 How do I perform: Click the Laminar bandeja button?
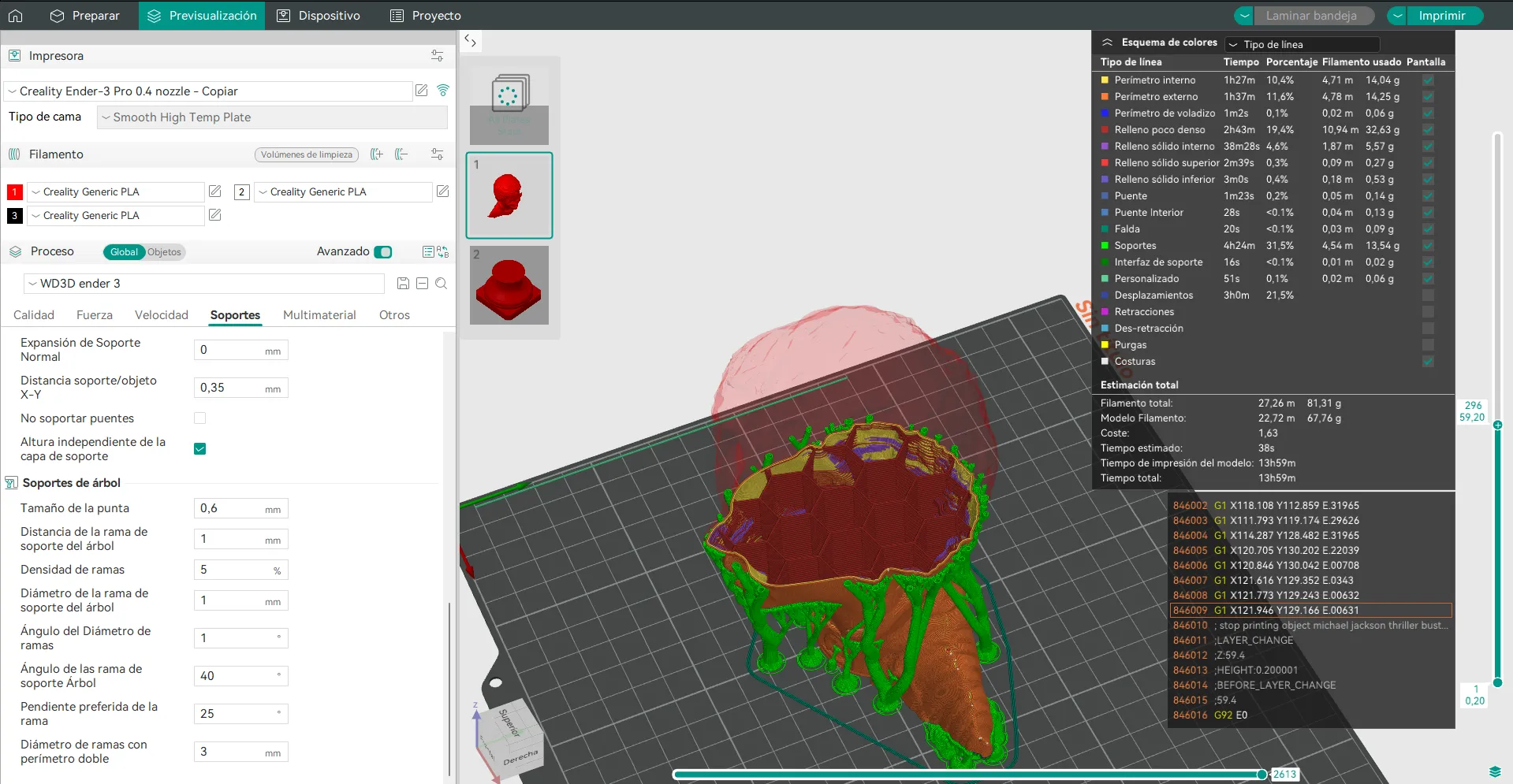tap(1313, 16)
